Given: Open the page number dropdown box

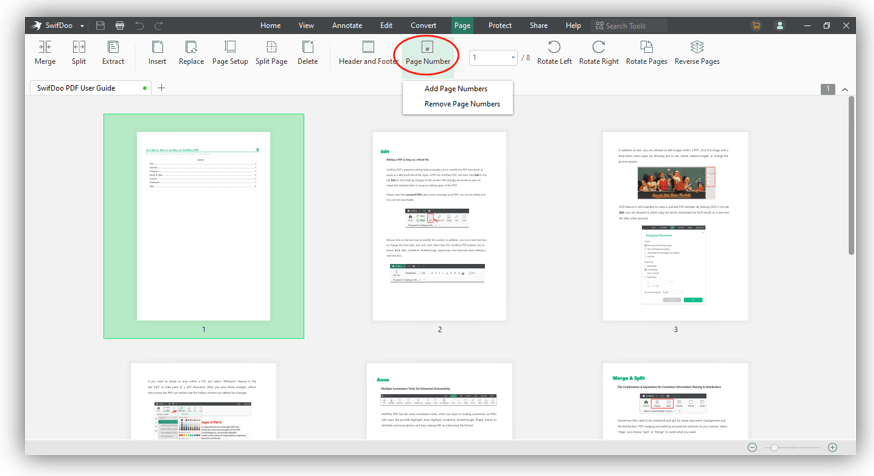Looking at the screenshot, I should pos(493,57).
